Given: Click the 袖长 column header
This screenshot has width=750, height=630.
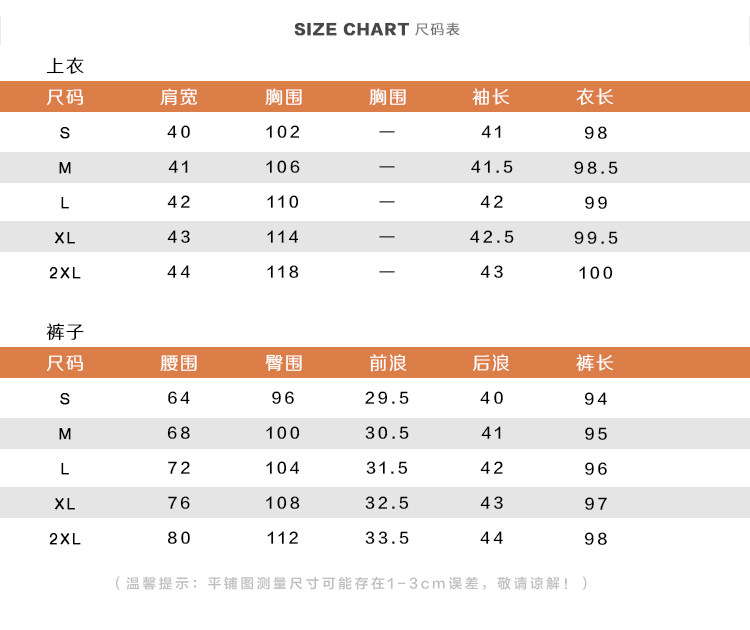Looking at the screenshot, I should point(491,97).
